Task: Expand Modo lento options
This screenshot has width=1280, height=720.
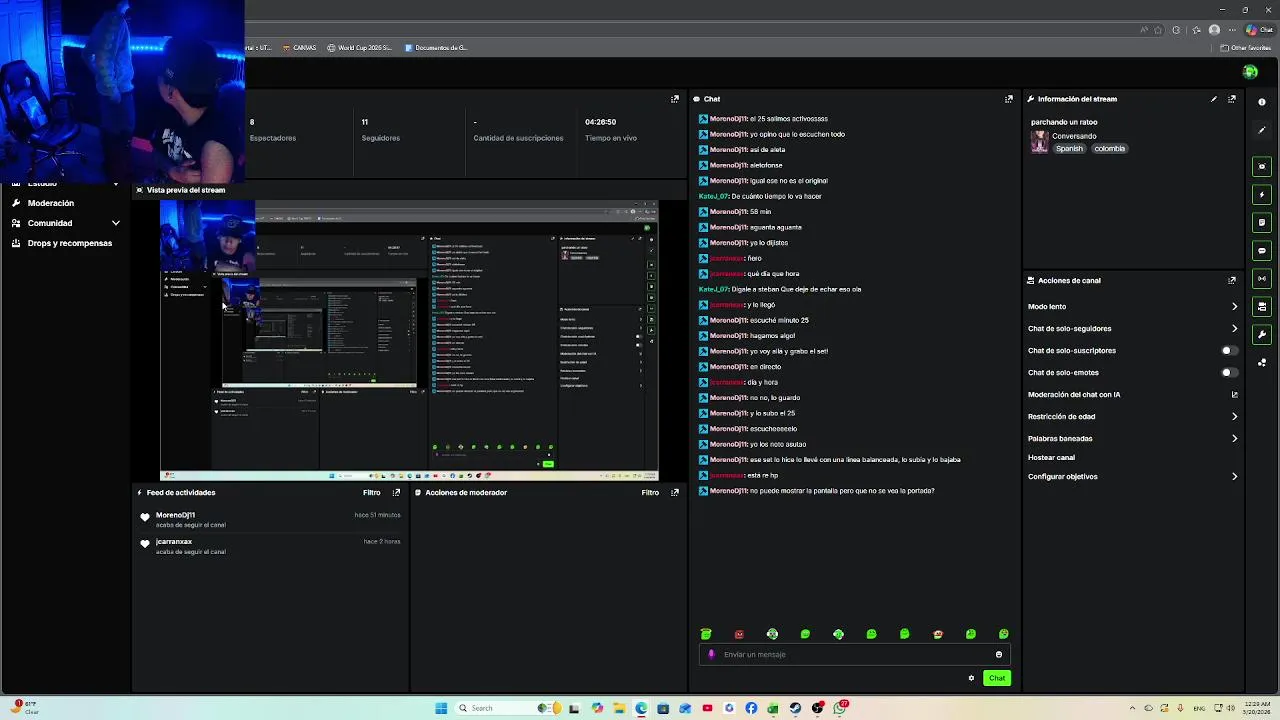Action: [x=1234, y=306]
